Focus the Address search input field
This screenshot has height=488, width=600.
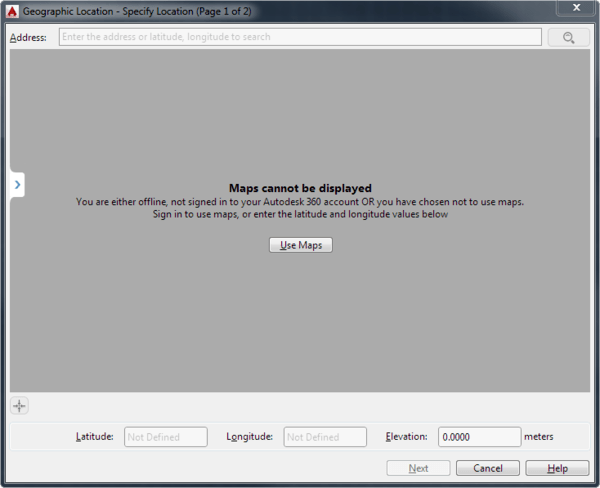(x=300, y=37)
